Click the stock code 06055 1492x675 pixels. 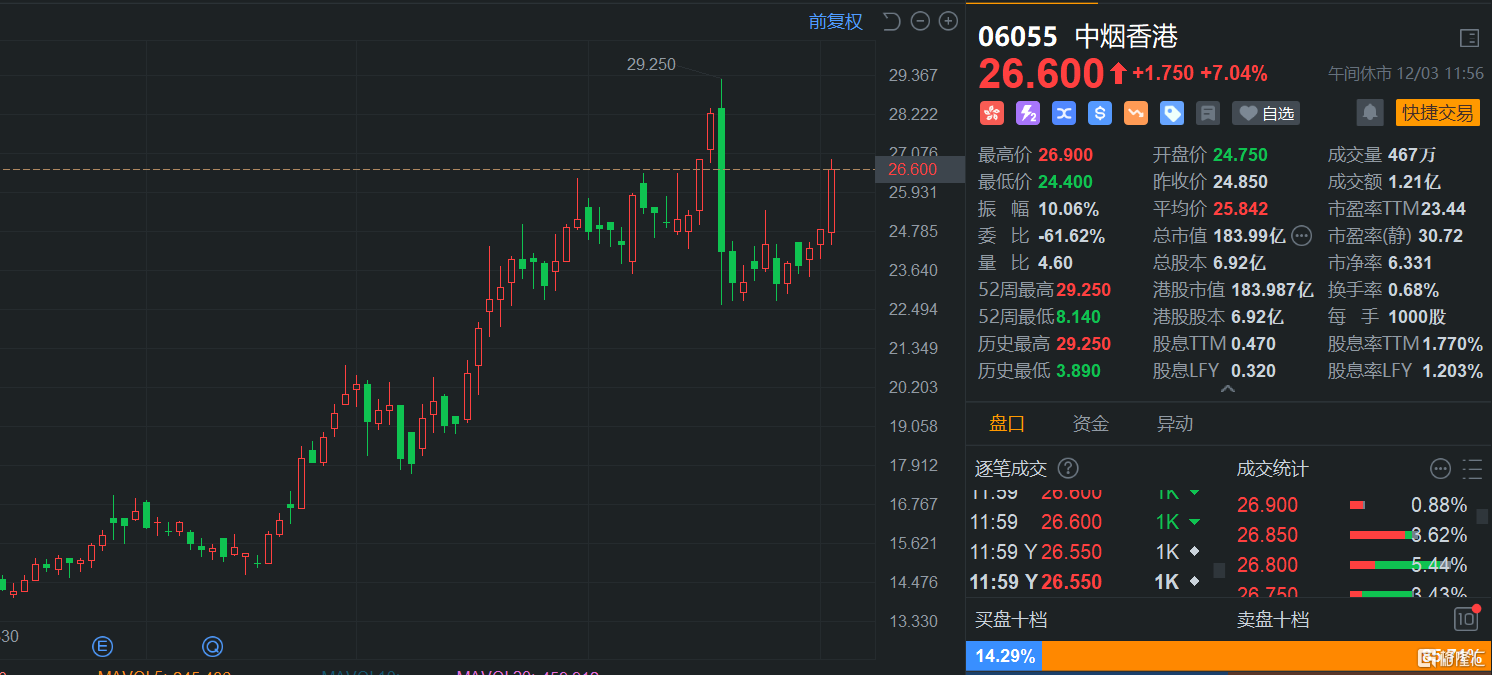[1017, 37]
